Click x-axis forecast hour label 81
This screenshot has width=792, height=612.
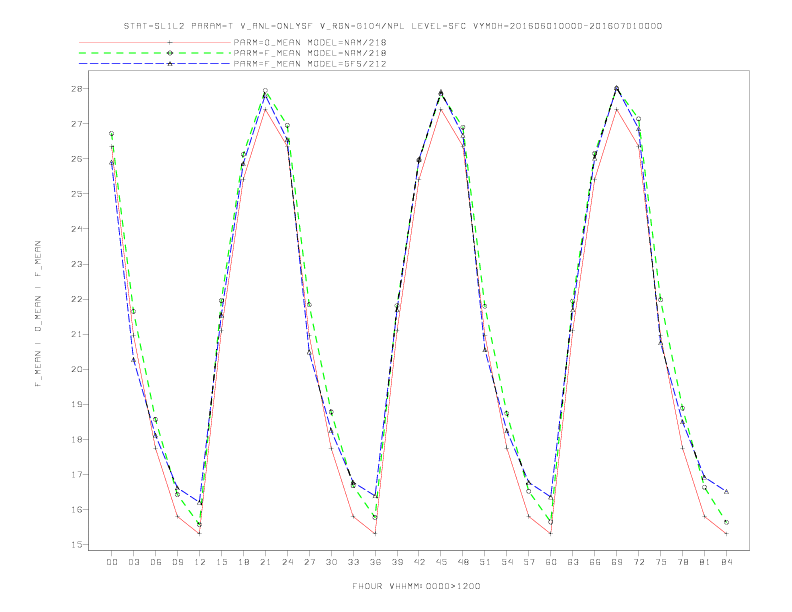tap(705, 562)
